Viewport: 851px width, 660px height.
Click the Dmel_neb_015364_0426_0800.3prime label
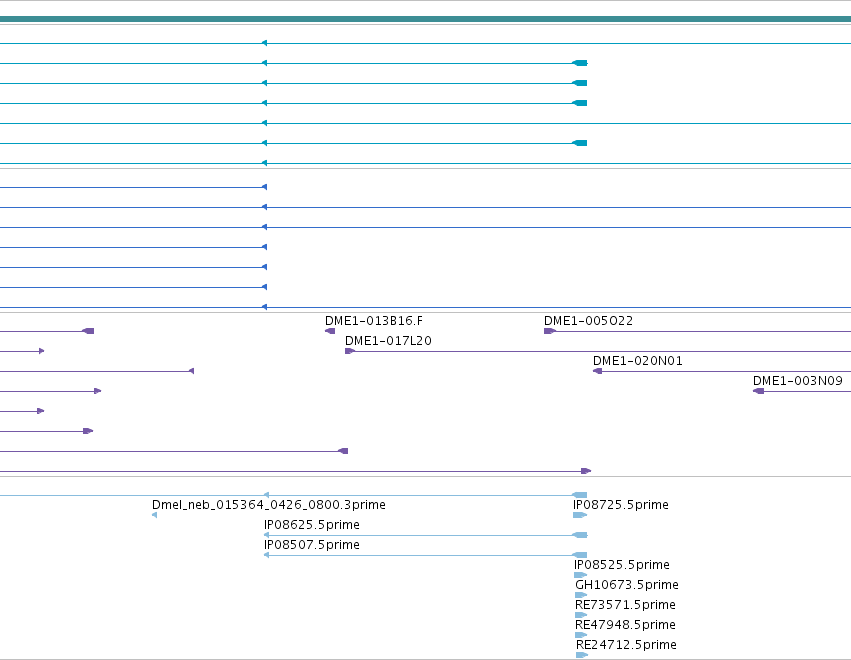pyautogui.click(x=269, y=505)
